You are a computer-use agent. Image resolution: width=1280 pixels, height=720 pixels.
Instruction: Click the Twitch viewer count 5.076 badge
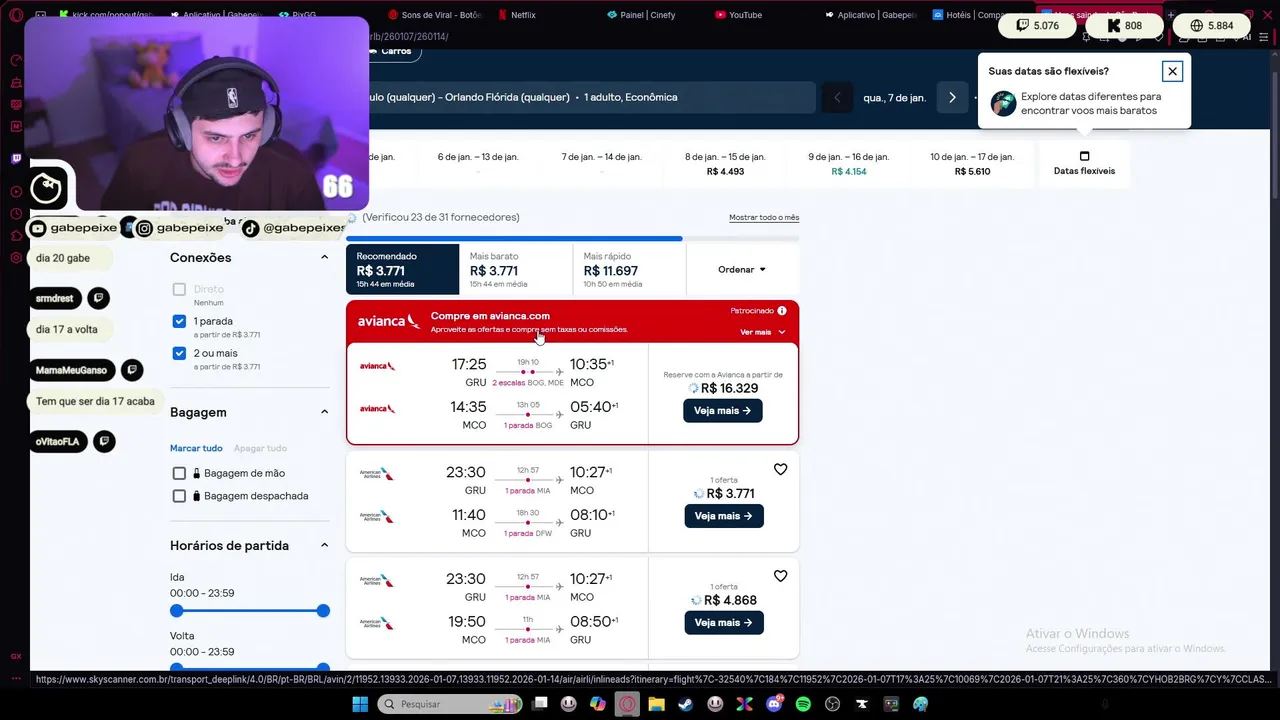point(1036,25)
